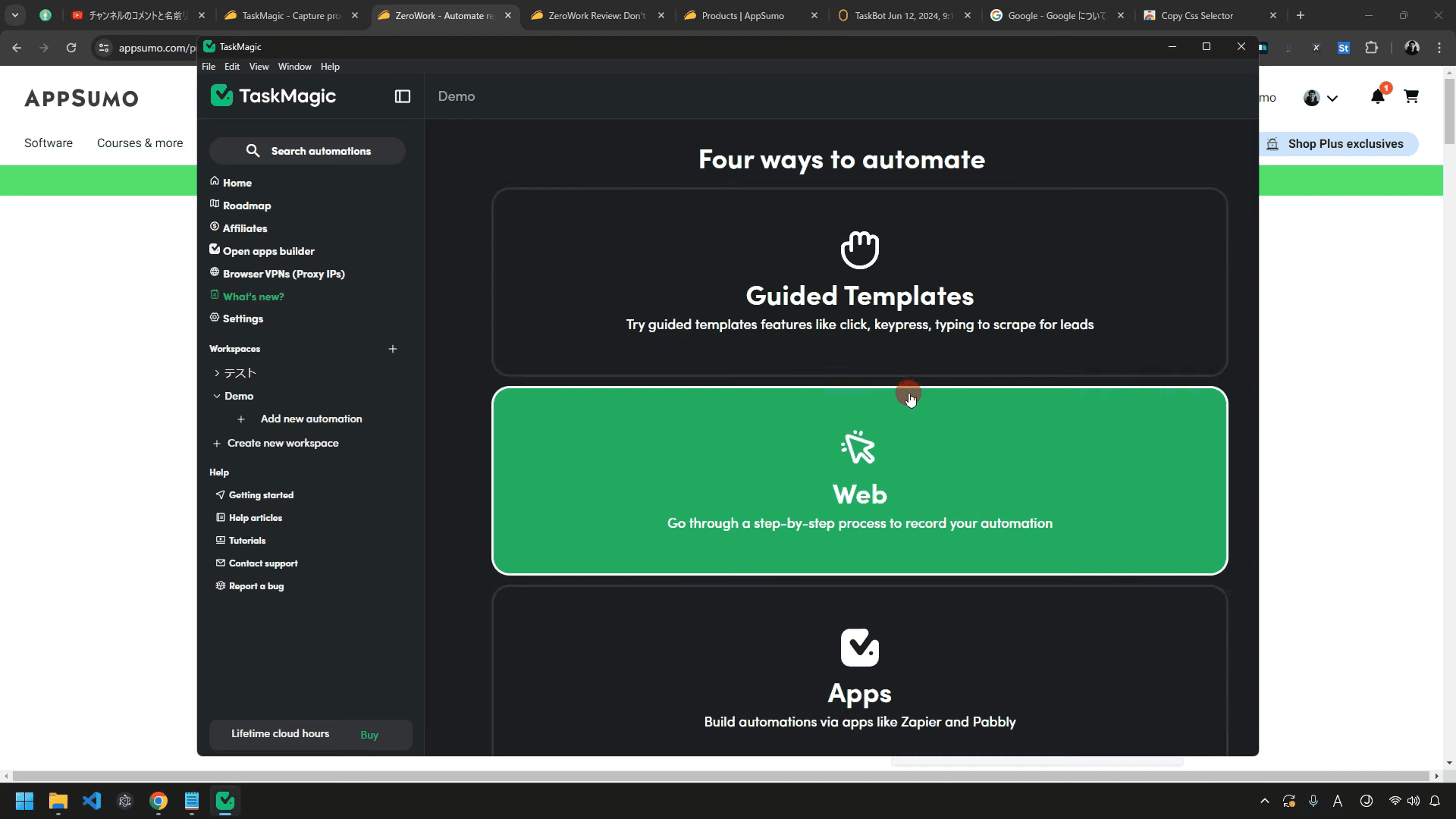Open the AppSumo shopping cart

point(1410,97)
